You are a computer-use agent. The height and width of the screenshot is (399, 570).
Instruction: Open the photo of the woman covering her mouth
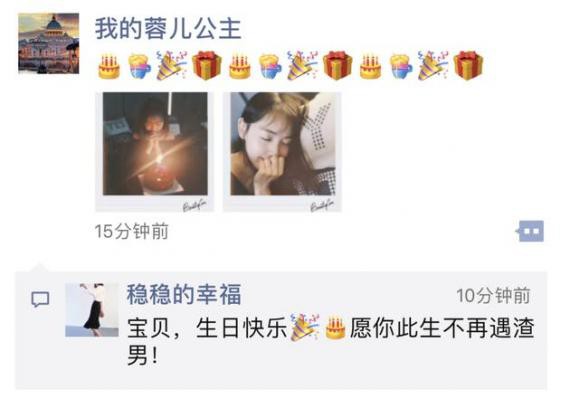(x=282, y=152)
